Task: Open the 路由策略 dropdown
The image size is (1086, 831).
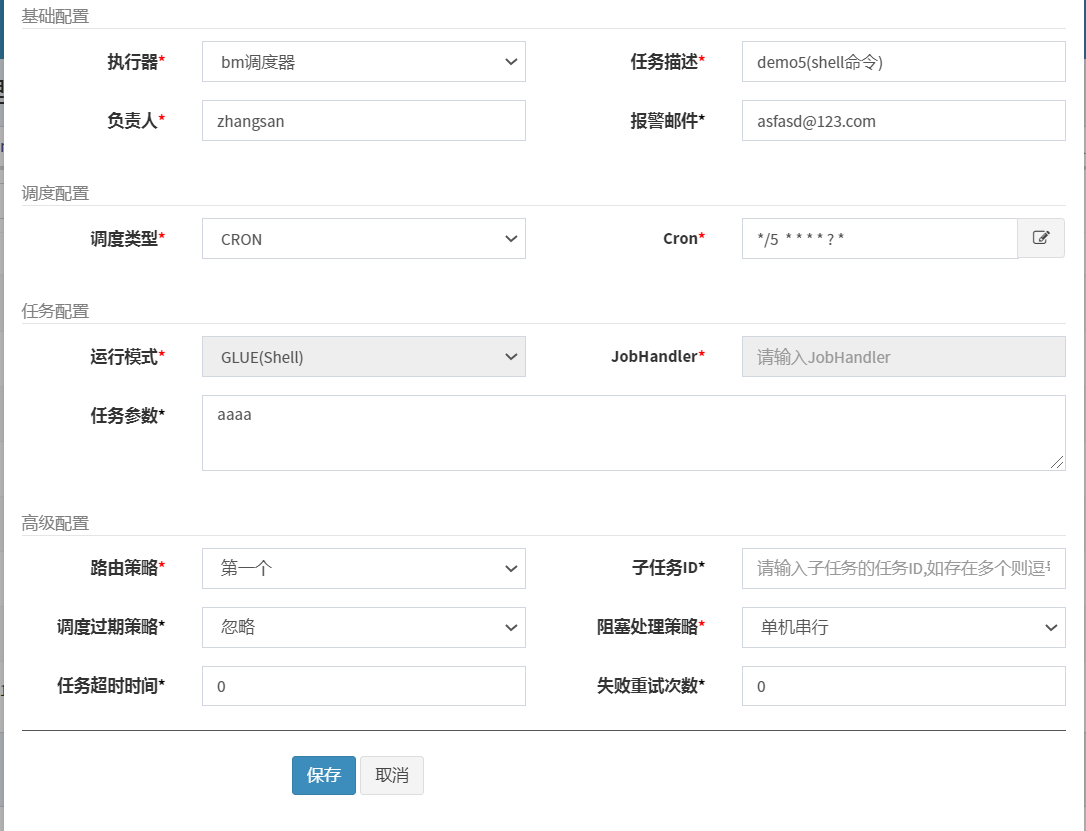Action: [x=363, y=569]
